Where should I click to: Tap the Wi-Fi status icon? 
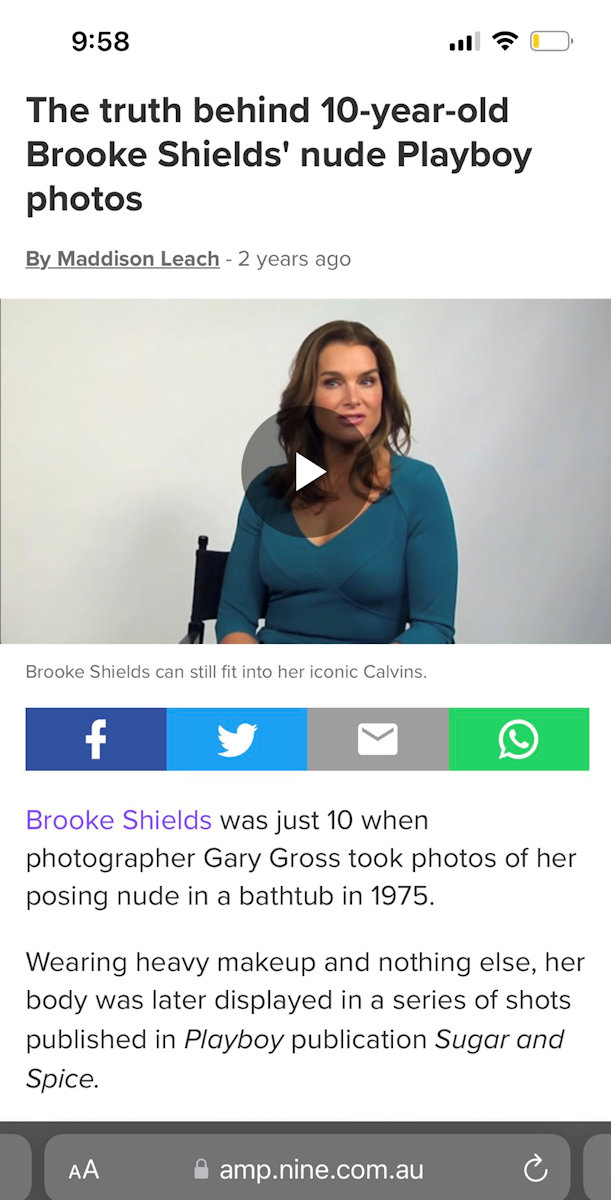[x=505, y=41]
